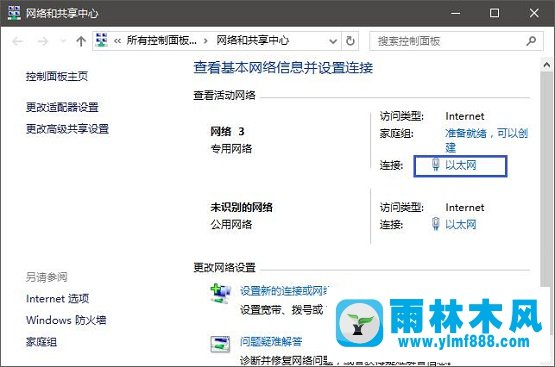Click the set up new connection icon
This screenshot has height=367, width=555.
point(220,294)
